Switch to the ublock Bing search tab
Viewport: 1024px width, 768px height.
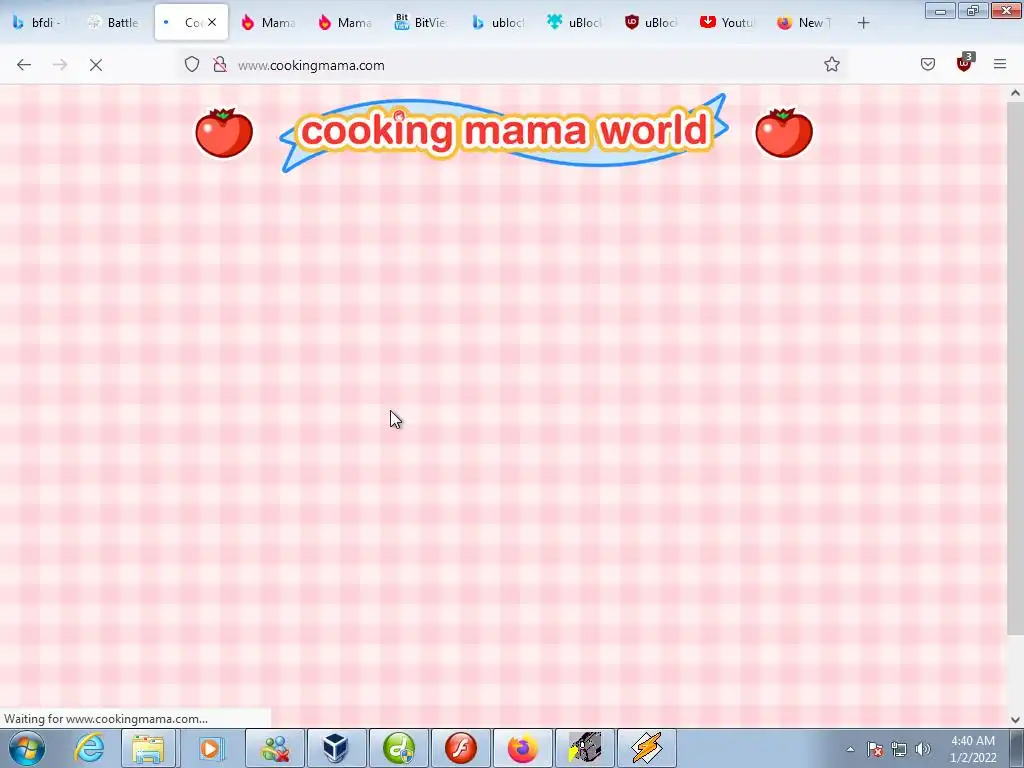pyautogui.click(x=499, y=23)
